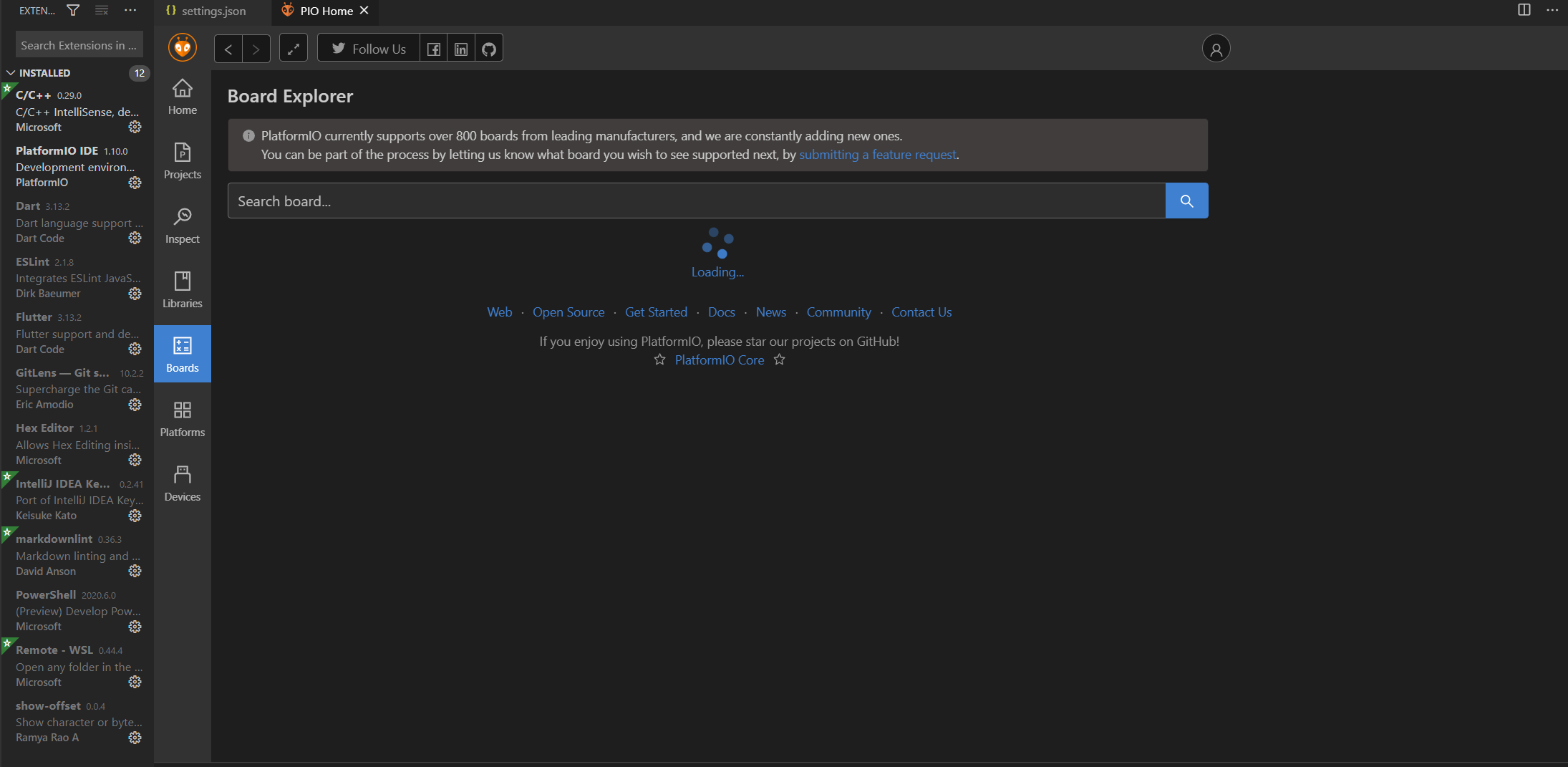Select the Boards tab in PlatformIO sidebar
Image resolution: width=1568 pixels, height=767 pixels.
(182, 354)
